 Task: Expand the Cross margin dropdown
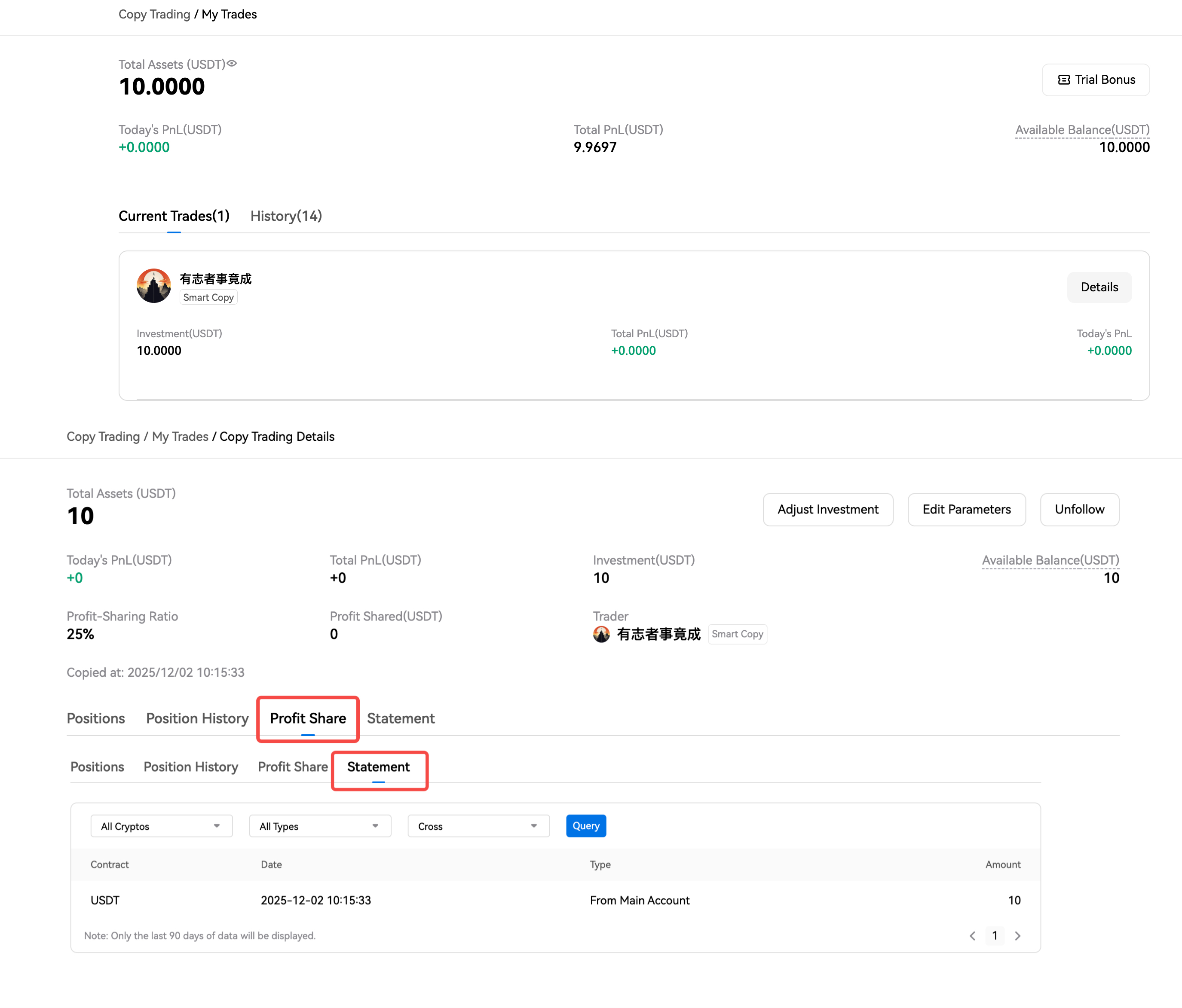[478, 826]
